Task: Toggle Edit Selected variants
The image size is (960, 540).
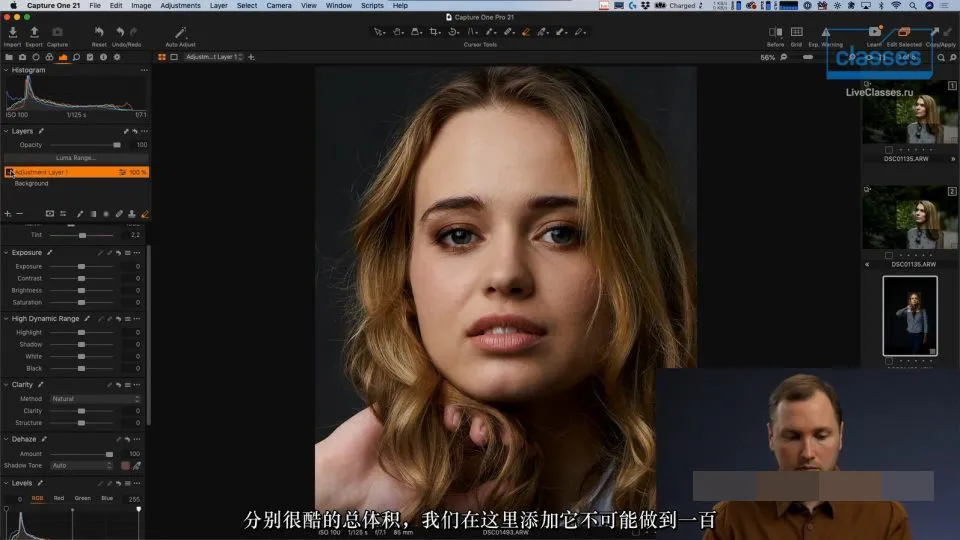Action: click(x=904, y=32)
